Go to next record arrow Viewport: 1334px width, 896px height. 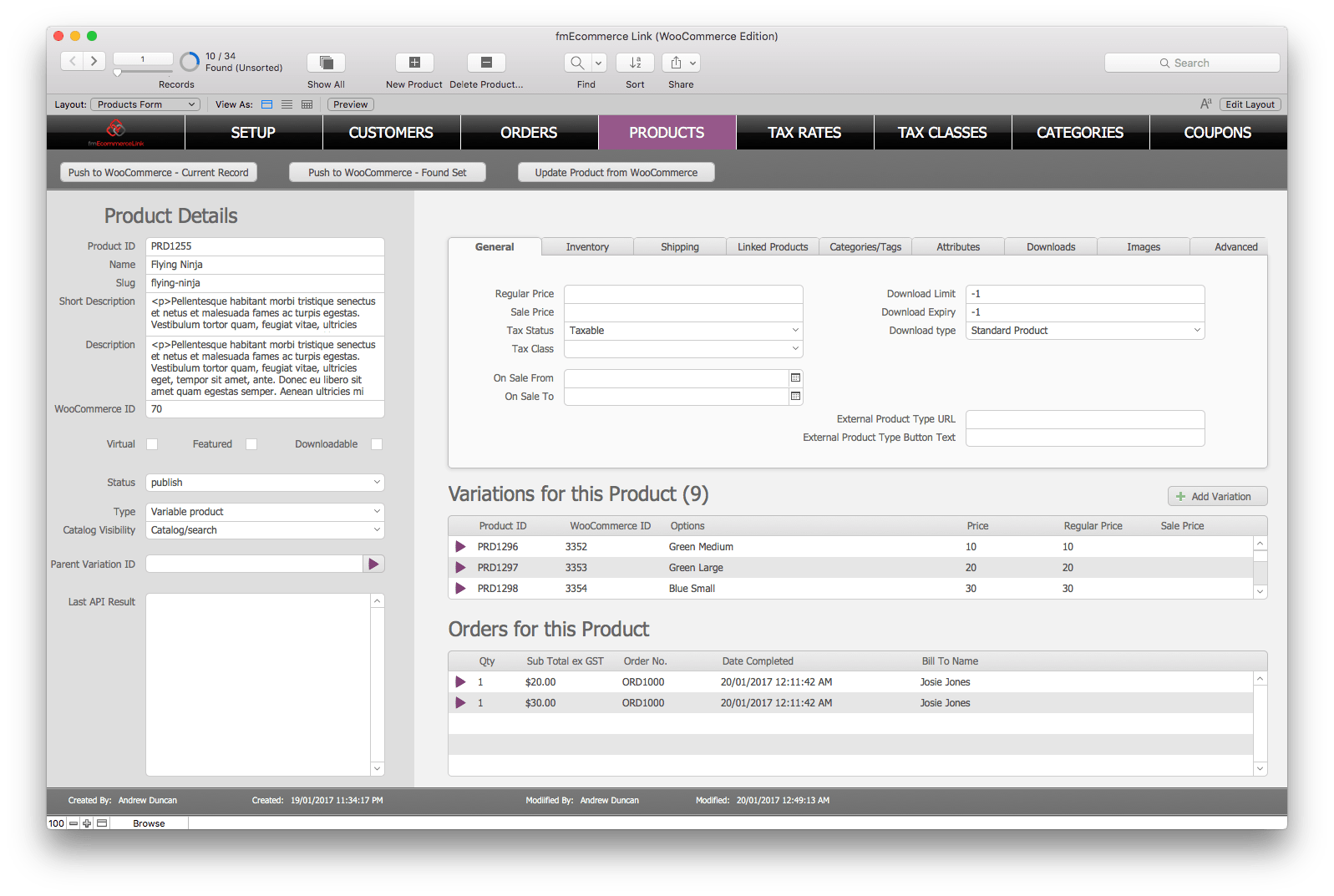(x=94, y=61)
